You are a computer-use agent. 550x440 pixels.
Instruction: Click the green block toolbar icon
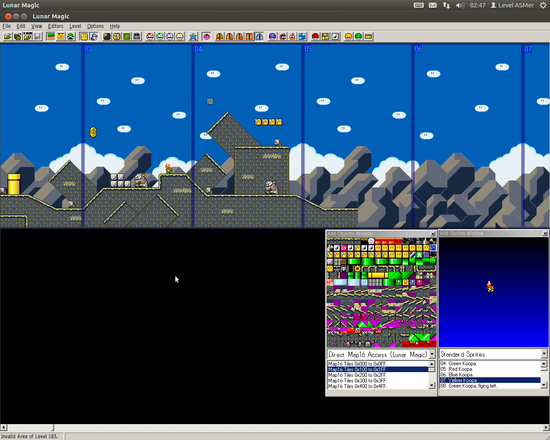127,36
